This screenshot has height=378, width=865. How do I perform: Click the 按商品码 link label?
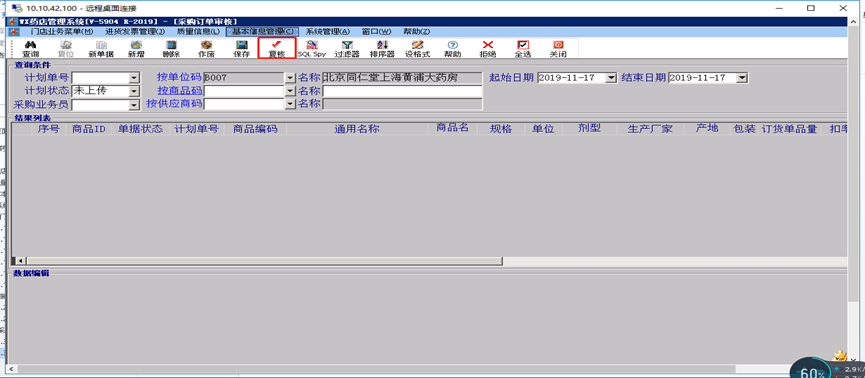(179, 91)
